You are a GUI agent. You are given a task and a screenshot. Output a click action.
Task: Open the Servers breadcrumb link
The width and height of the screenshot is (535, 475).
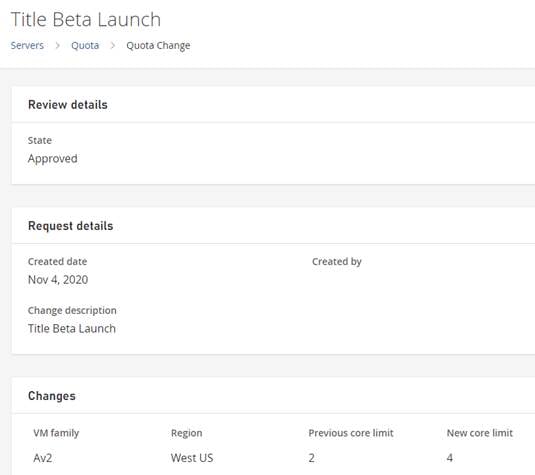(x=27, y=45)
